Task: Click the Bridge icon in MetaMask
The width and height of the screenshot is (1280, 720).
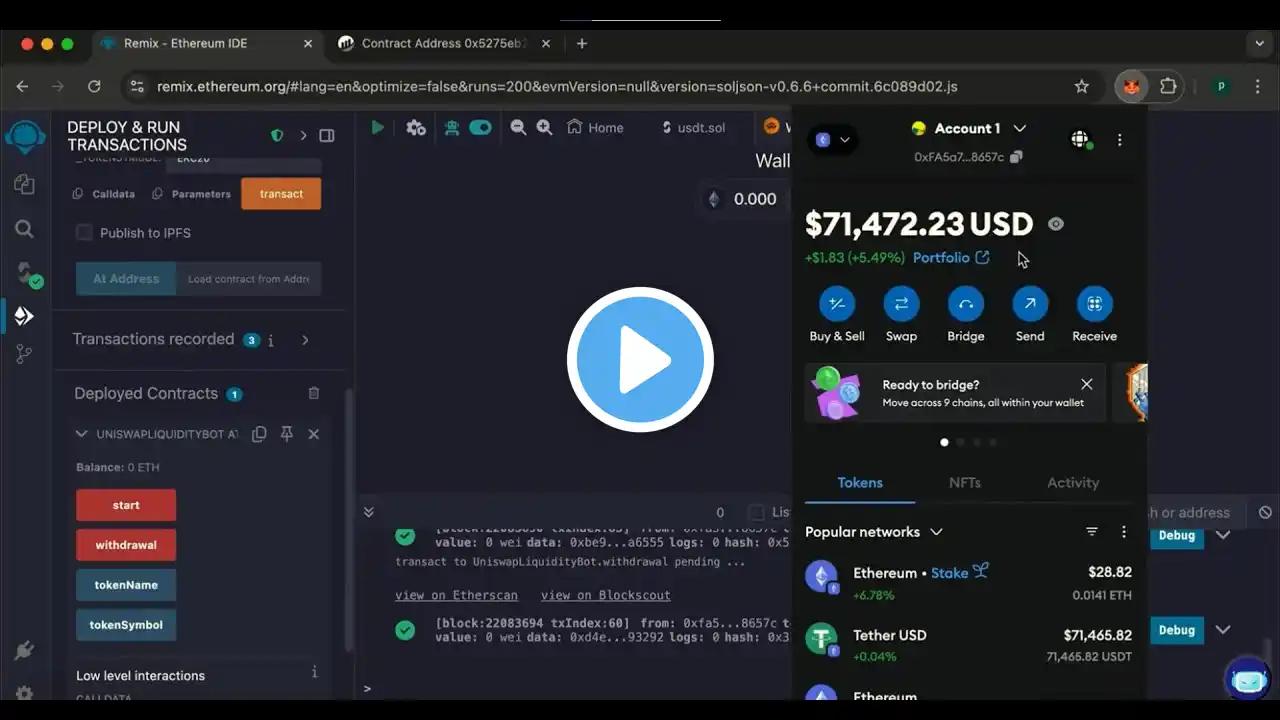Action: pyautogui.click(x=965, y=304)
